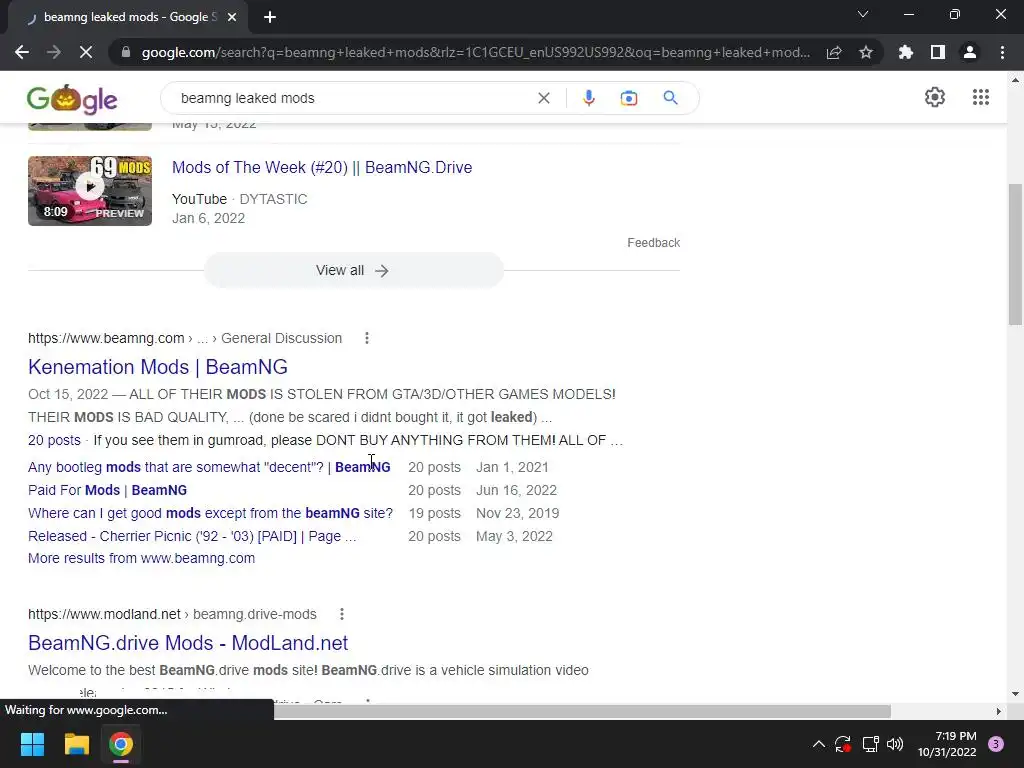Go back to the previous page
The height and width of the screenshot is (768, 1024).
pyautogui.click(x=22, y=52)
